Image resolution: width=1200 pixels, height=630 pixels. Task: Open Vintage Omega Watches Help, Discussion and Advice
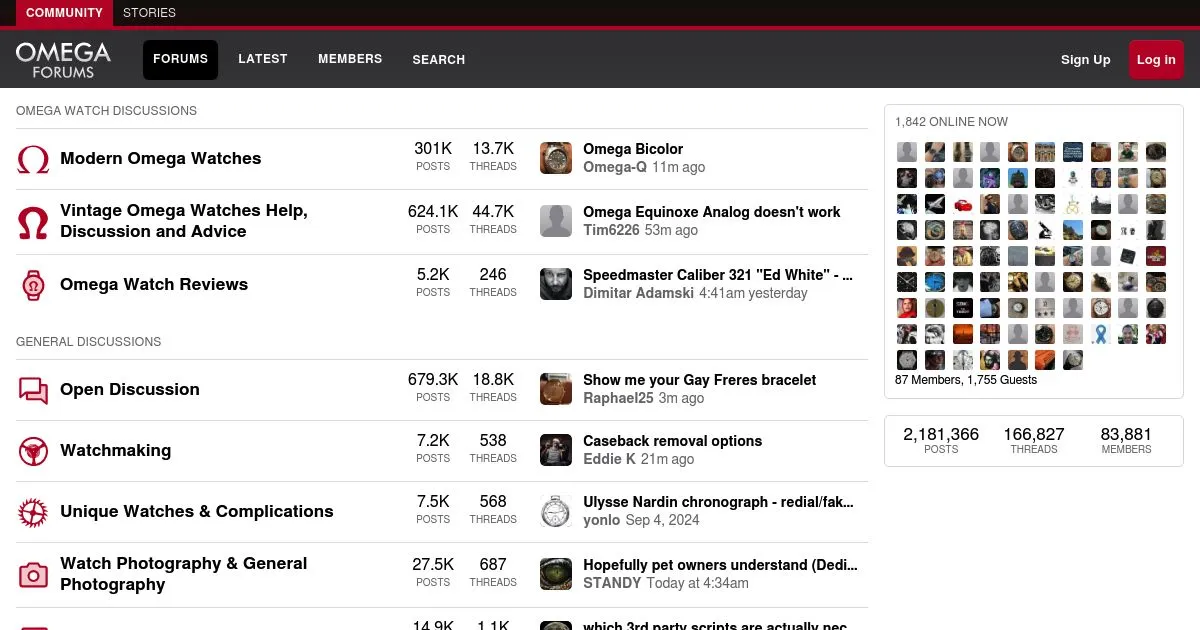point(184,221)
